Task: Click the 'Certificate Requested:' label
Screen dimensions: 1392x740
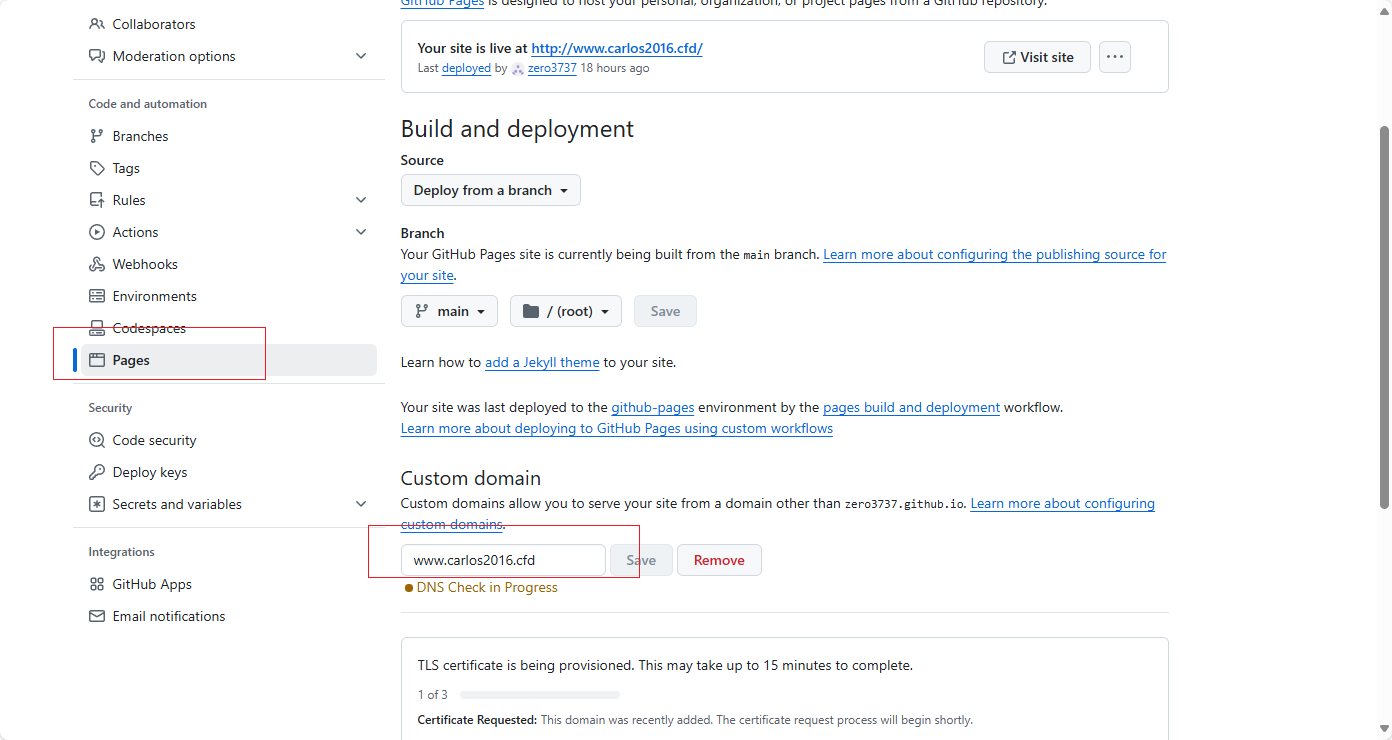Action: point(477,720)
